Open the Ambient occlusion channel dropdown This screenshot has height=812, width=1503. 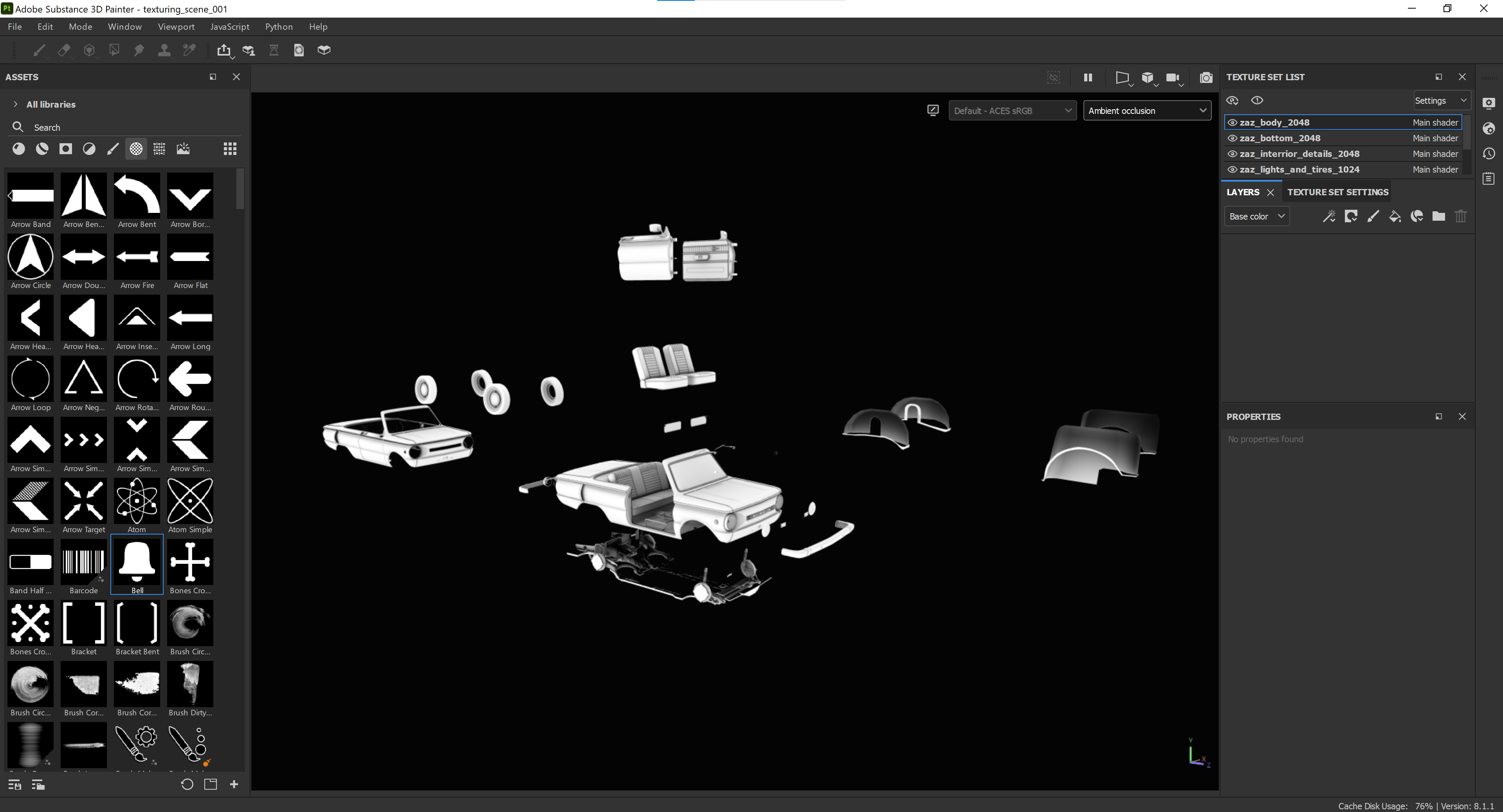pyautogui.click(x=1146, y=111)
